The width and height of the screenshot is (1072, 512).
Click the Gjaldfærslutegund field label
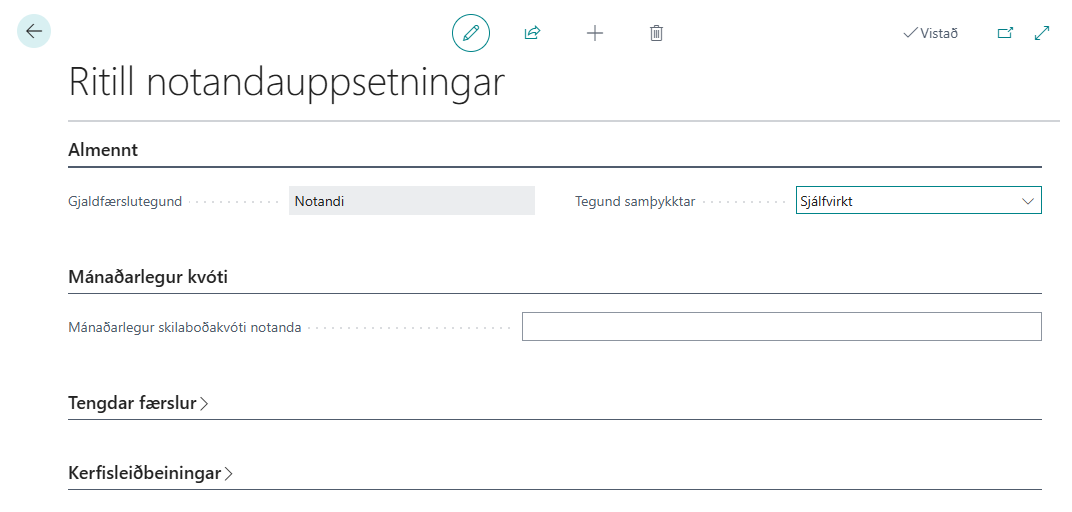click(x=125, y=202)
